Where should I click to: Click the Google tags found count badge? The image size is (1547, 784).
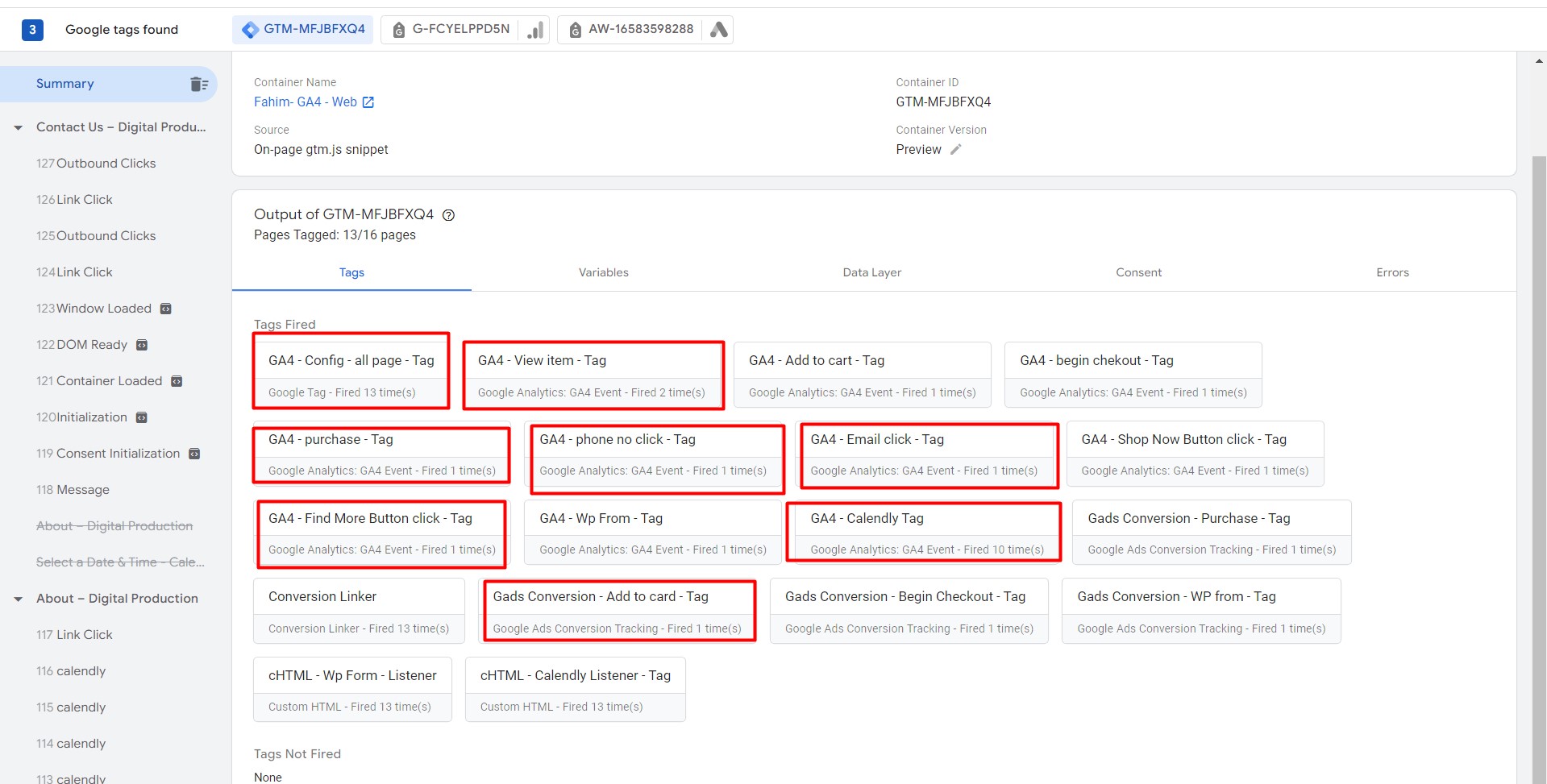tap(32, 30)
